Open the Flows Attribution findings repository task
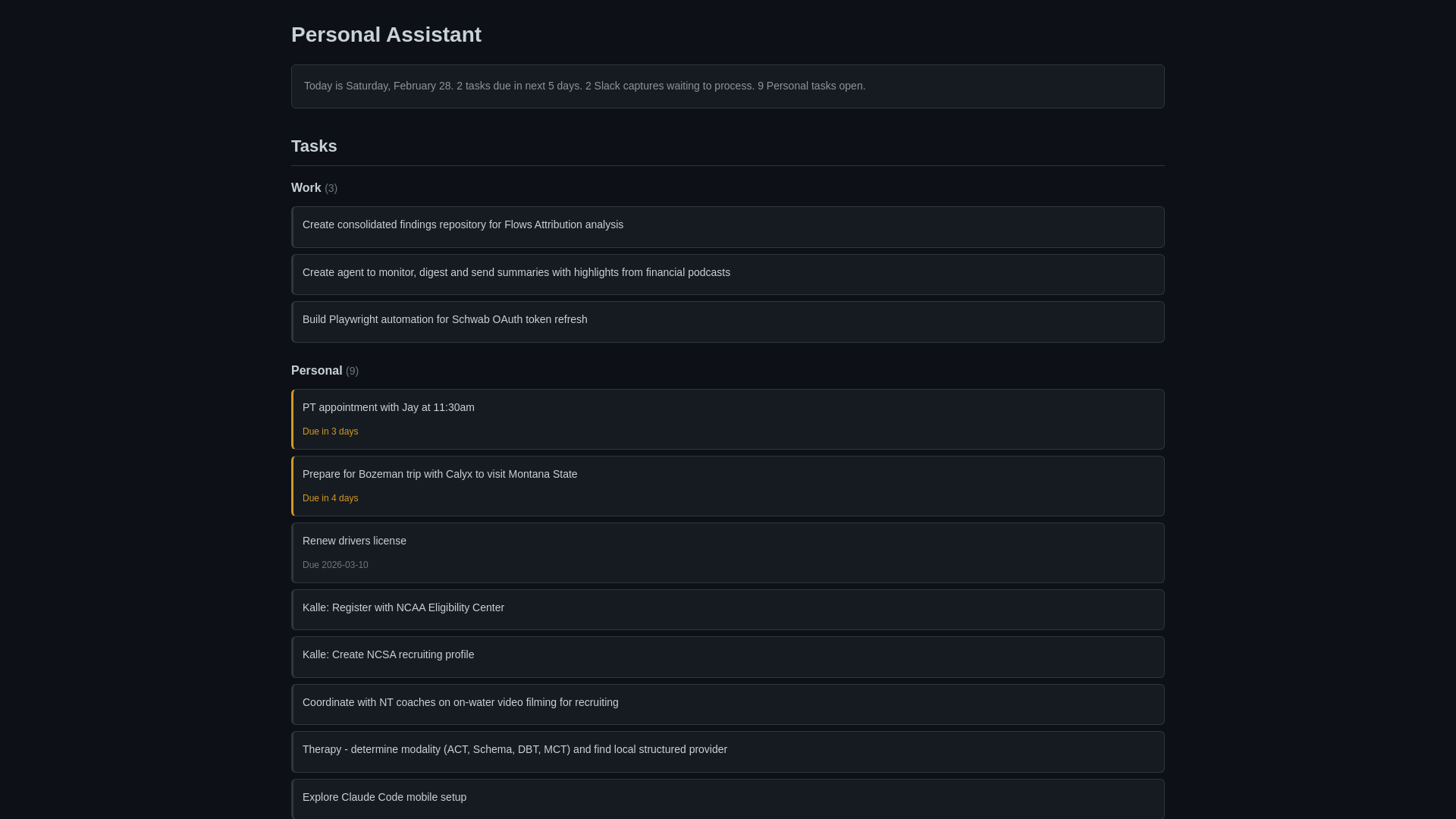 point(463,225)
